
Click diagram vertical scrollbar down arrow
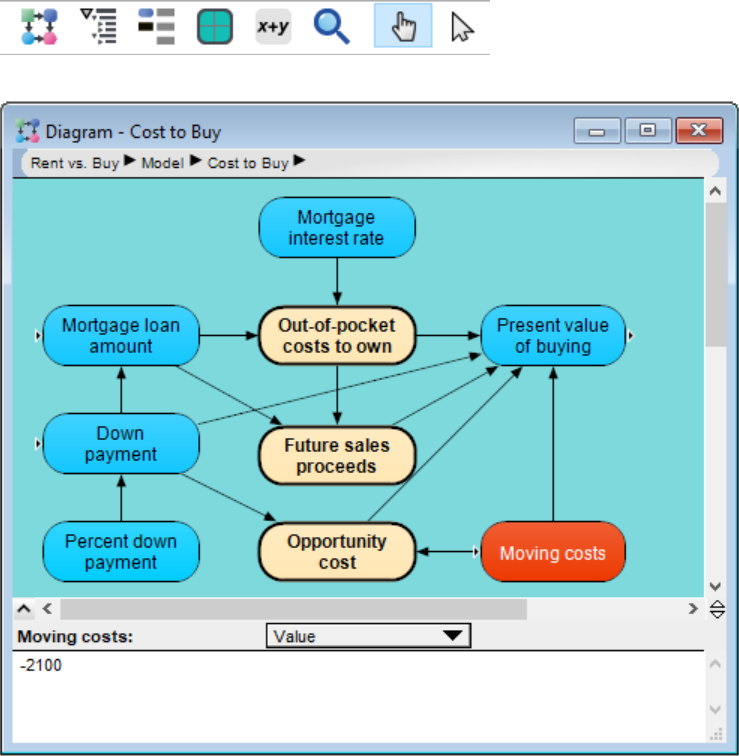(x=715, y=586)
